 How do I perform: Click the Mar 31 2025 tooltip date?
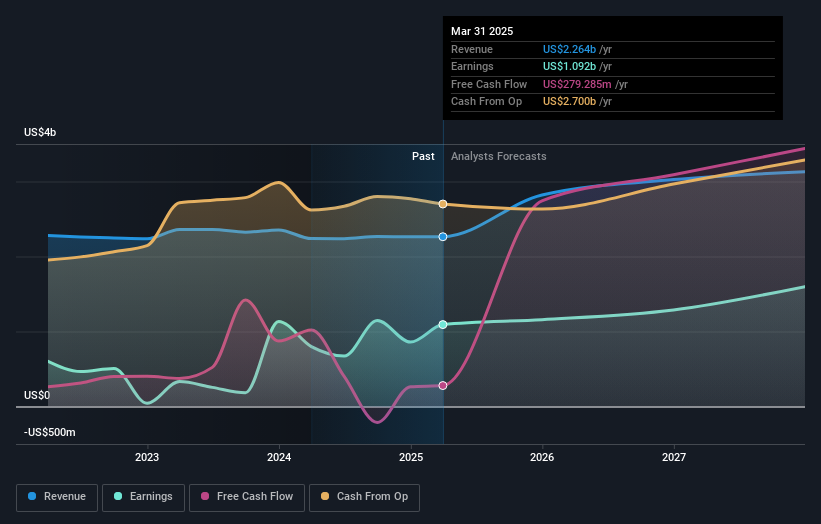(482, 31)
